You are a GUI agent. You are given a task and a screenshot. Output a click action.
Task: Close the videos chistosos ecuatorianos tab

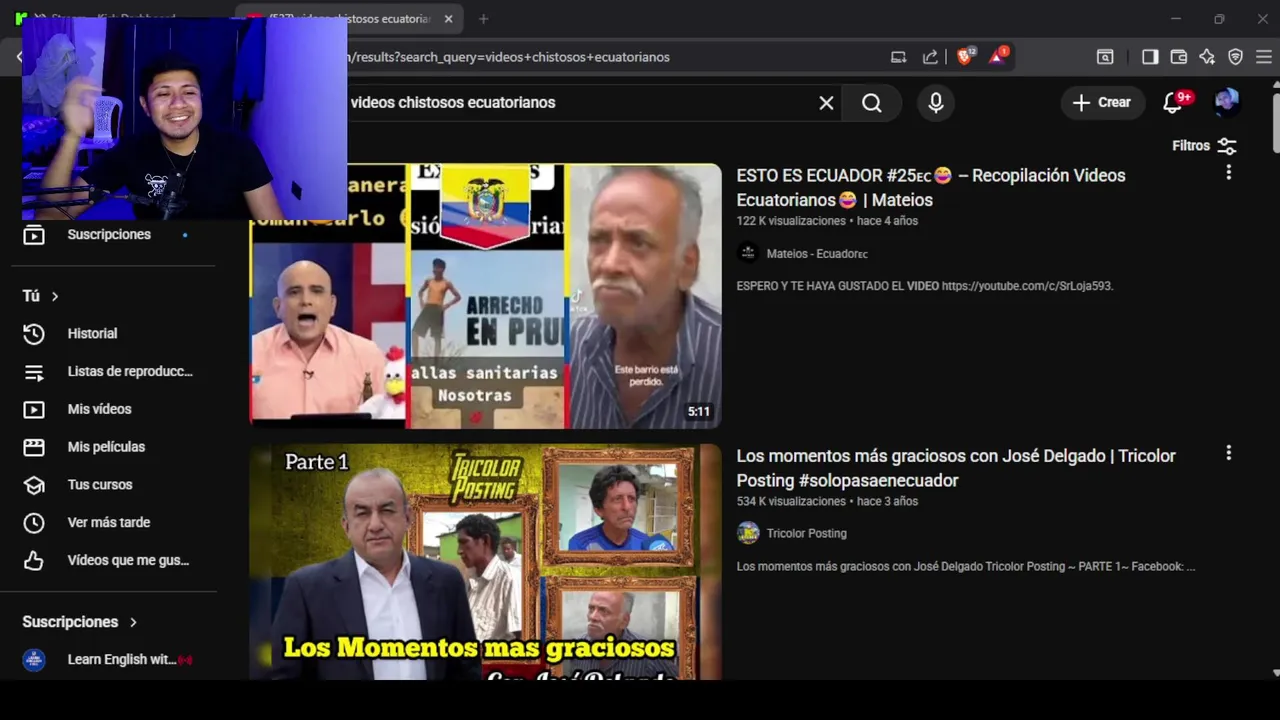(448, 19)
